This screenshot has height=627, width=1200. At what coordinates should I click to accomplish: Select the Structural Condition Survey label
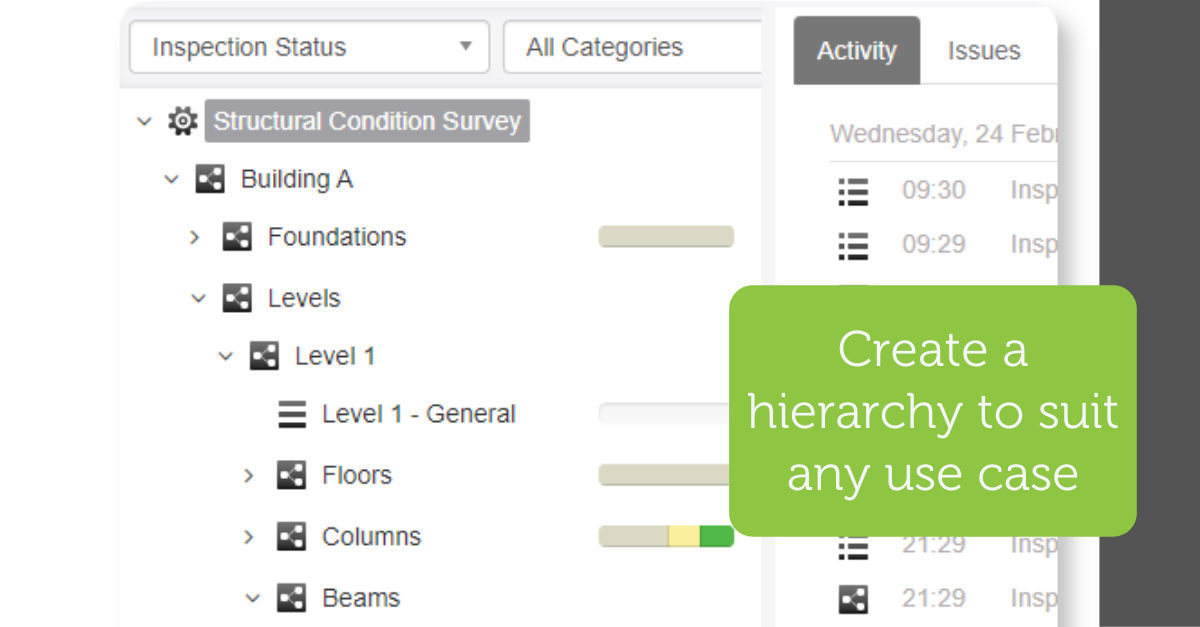[367, 122]
